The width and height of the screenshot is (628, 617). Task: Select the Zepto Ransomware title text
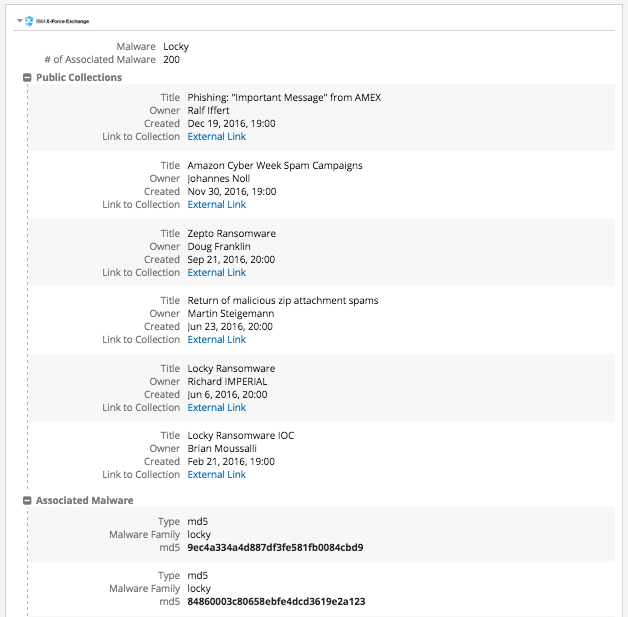tap(232, 233)
